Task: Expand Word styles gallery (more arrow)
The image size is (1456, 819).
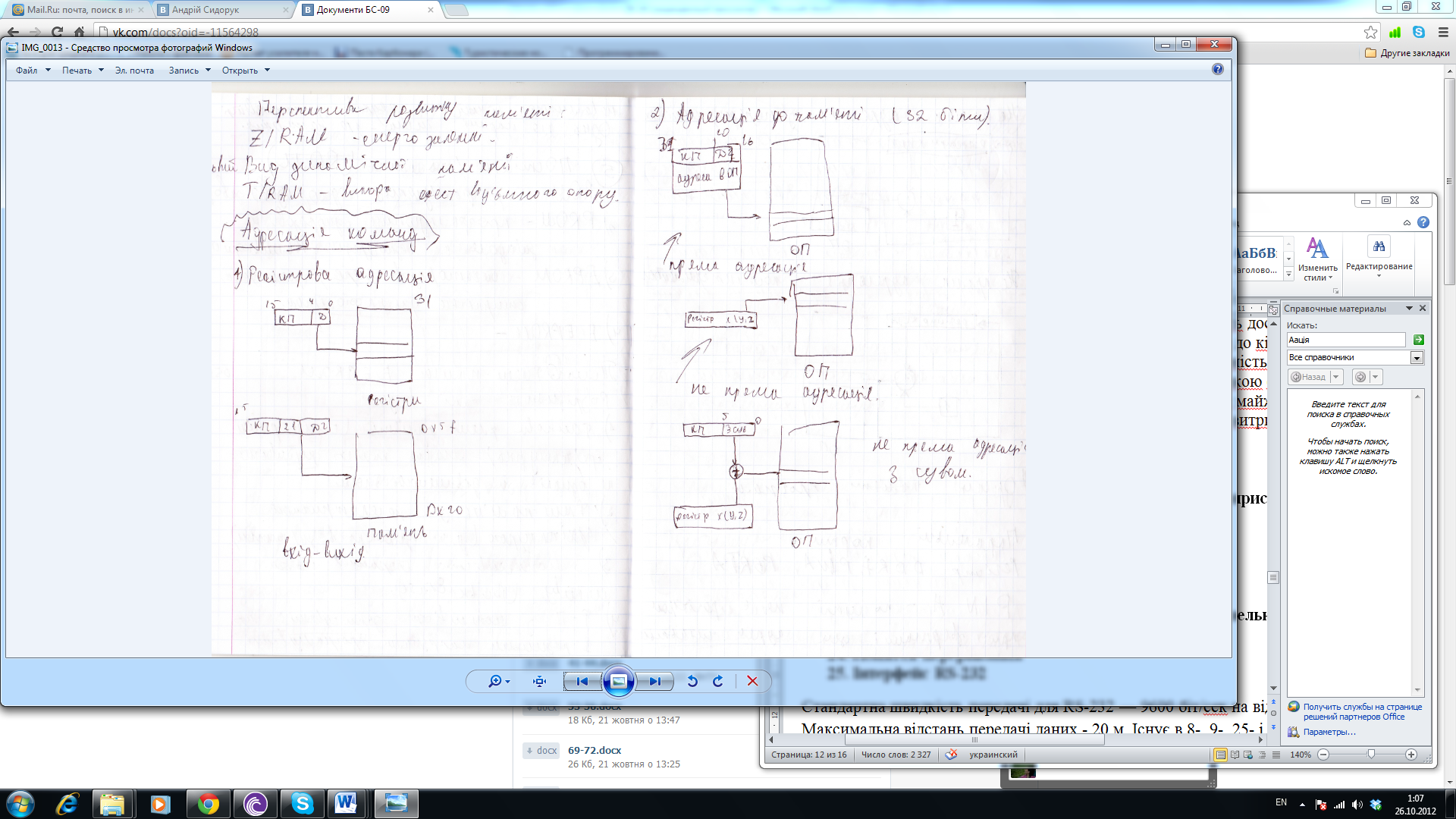Action: click(1288, 274)
